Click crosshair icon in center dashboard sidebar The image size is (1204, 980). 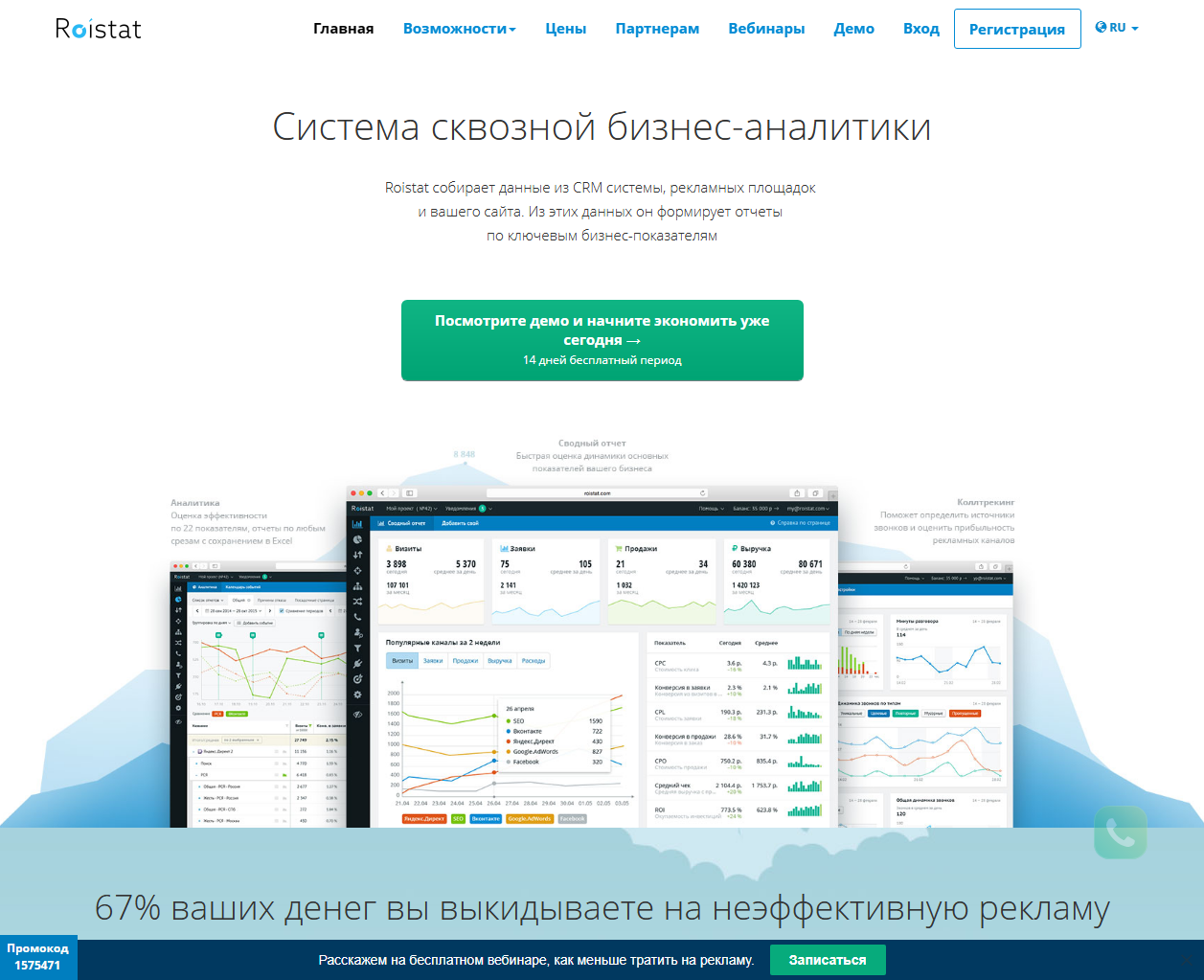click(357, 570)
